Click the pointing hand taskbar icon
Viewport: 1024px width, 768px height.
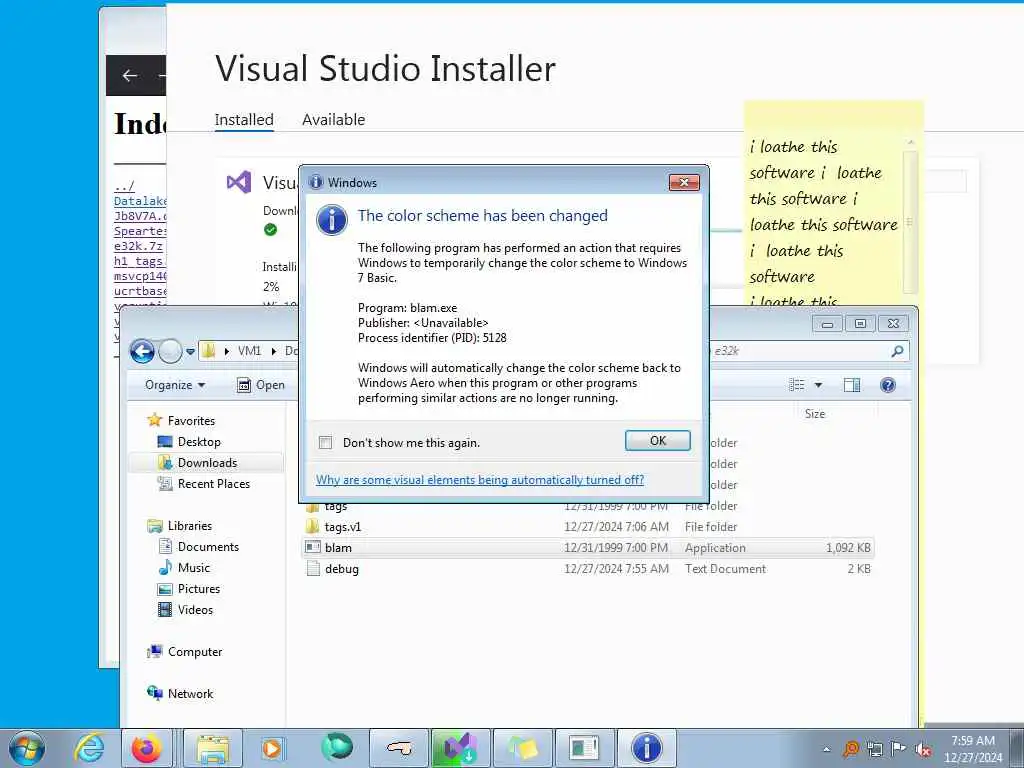400,748
